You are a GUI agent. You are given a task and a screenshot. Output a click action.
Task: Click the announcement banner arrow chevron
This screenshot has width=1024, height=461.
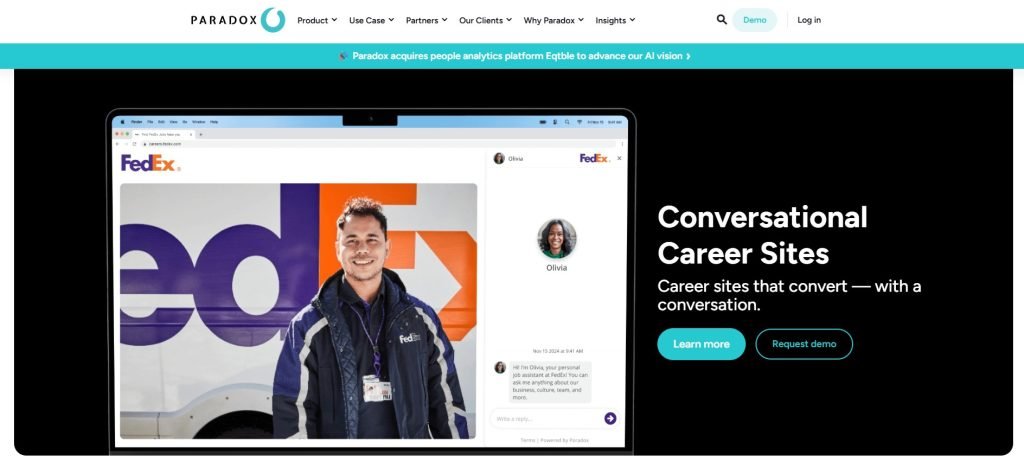[x=688, y=56]
